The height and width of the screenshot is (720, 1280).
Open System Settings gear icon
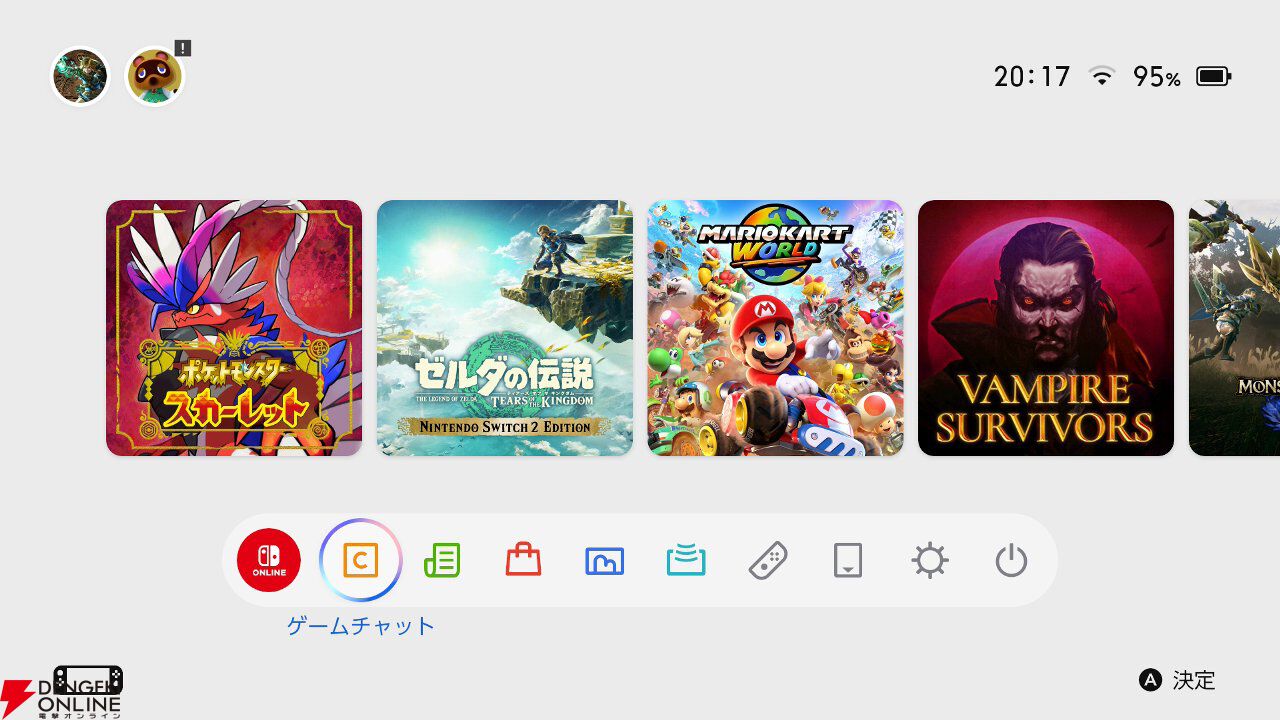click(930, 561)
